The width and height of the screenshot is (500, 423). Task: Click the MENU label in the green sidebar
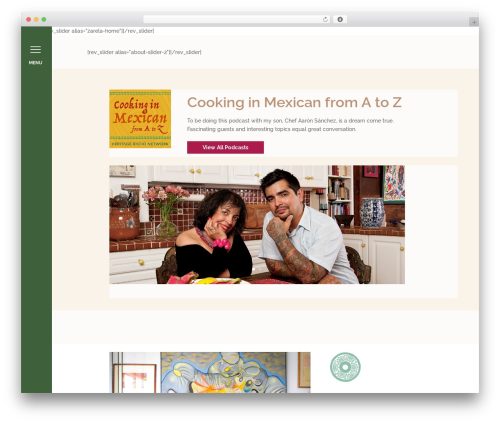pos(35,63)
